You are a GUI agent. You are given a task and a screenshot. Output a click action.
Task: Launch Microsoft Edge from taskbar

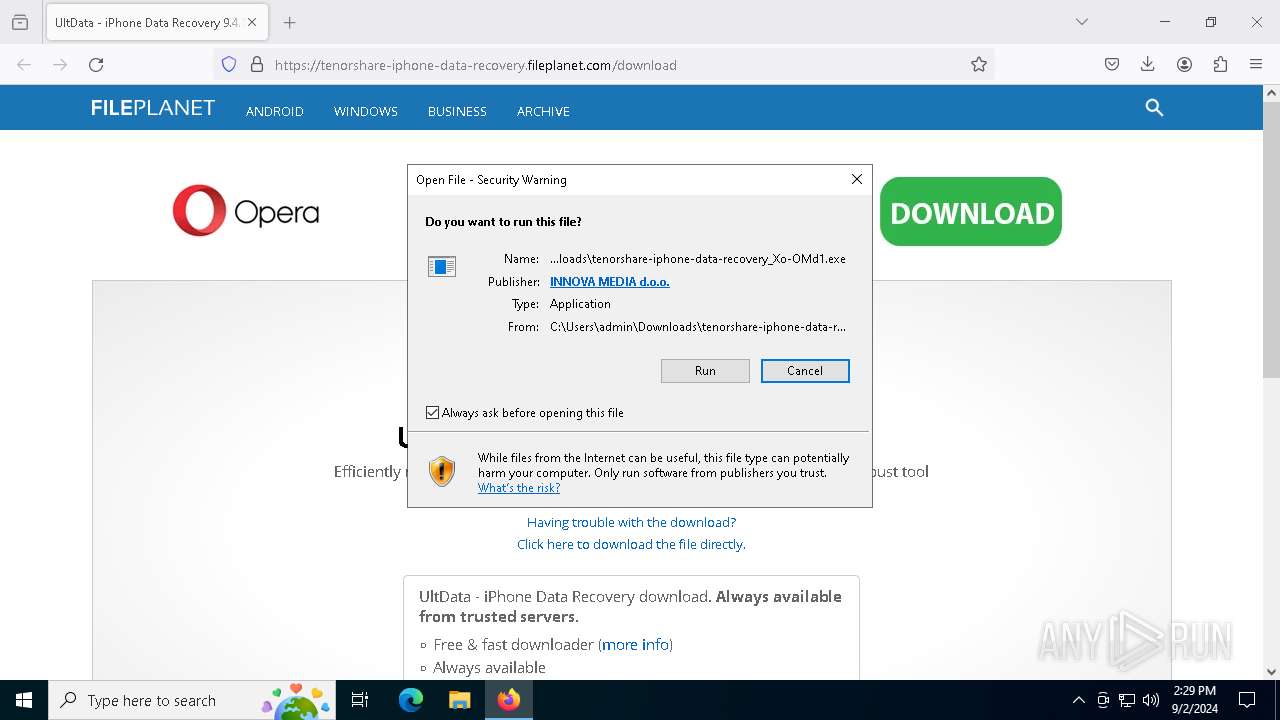[x=411, y=700]
